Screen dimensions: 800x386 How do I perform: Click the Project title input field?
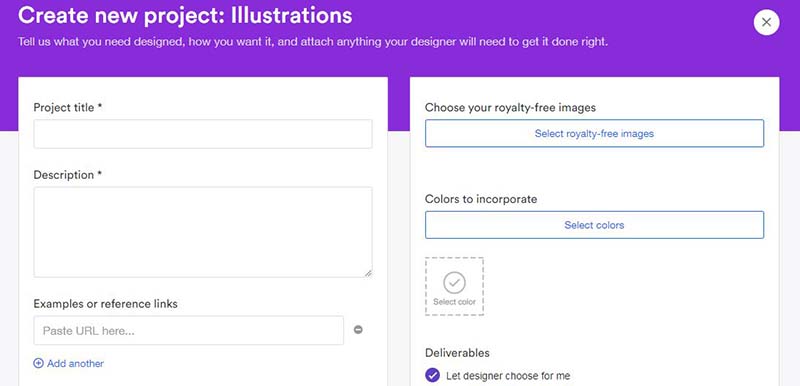coord(203,134)
